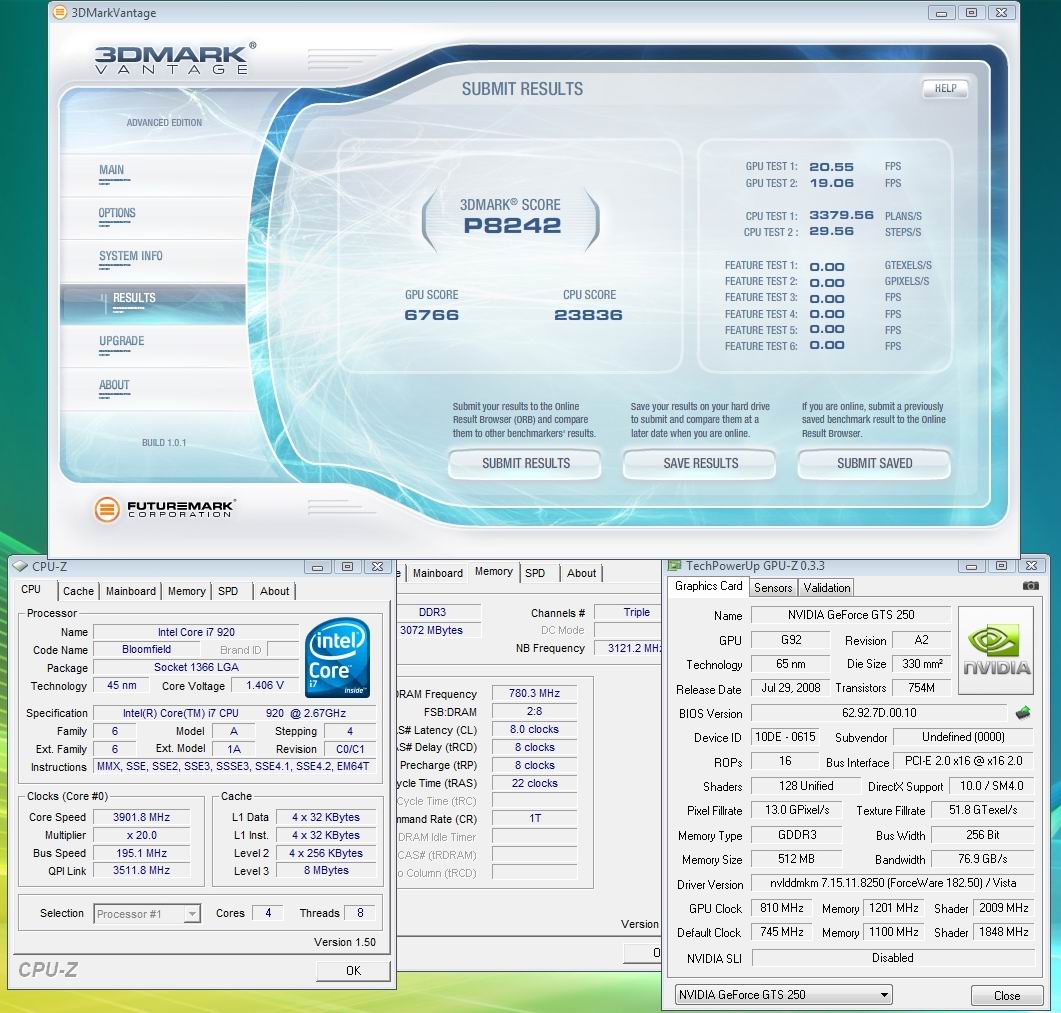Open the About tab in front CPU-Z window

(274, 591)
